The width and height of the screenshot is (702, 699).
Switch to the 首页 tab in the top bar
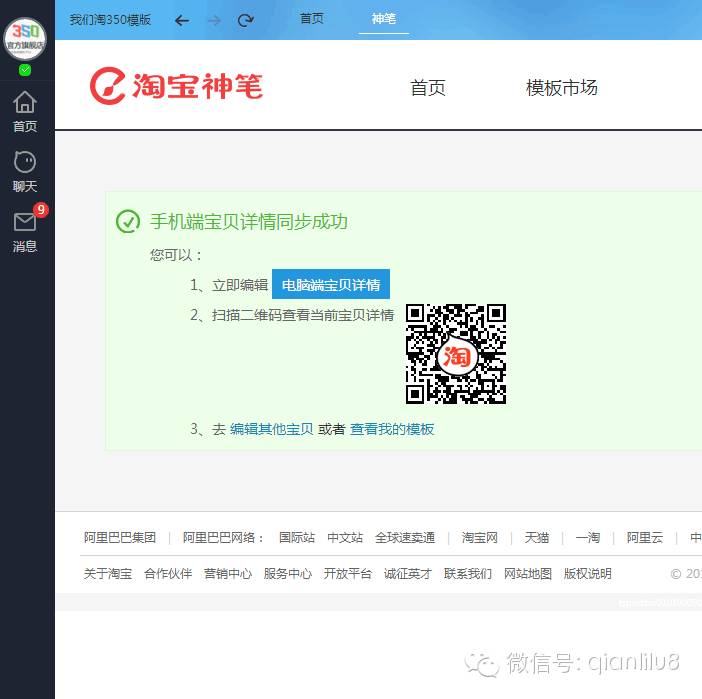[312, 19]
